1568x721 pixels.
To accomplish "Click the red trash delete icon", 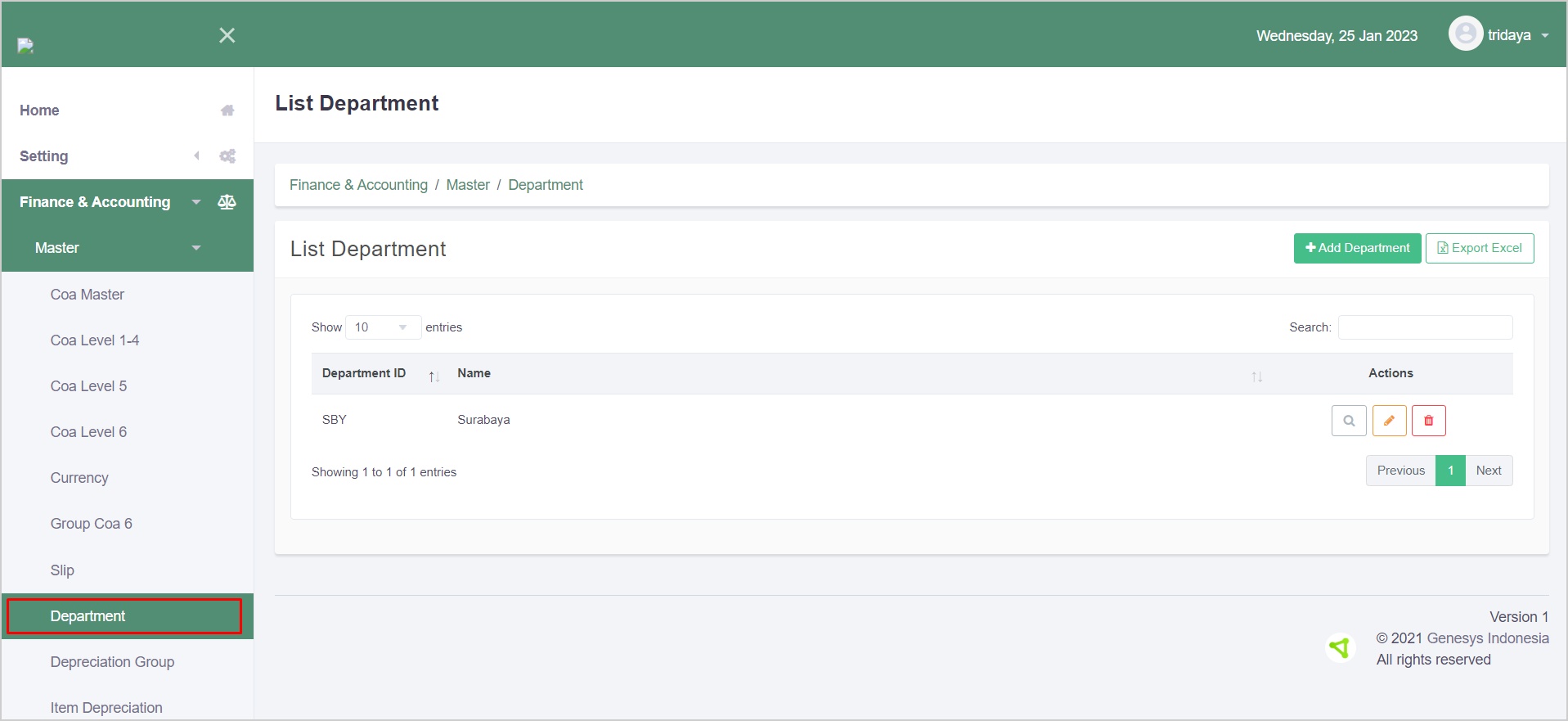I will [x=1428, y=421].
